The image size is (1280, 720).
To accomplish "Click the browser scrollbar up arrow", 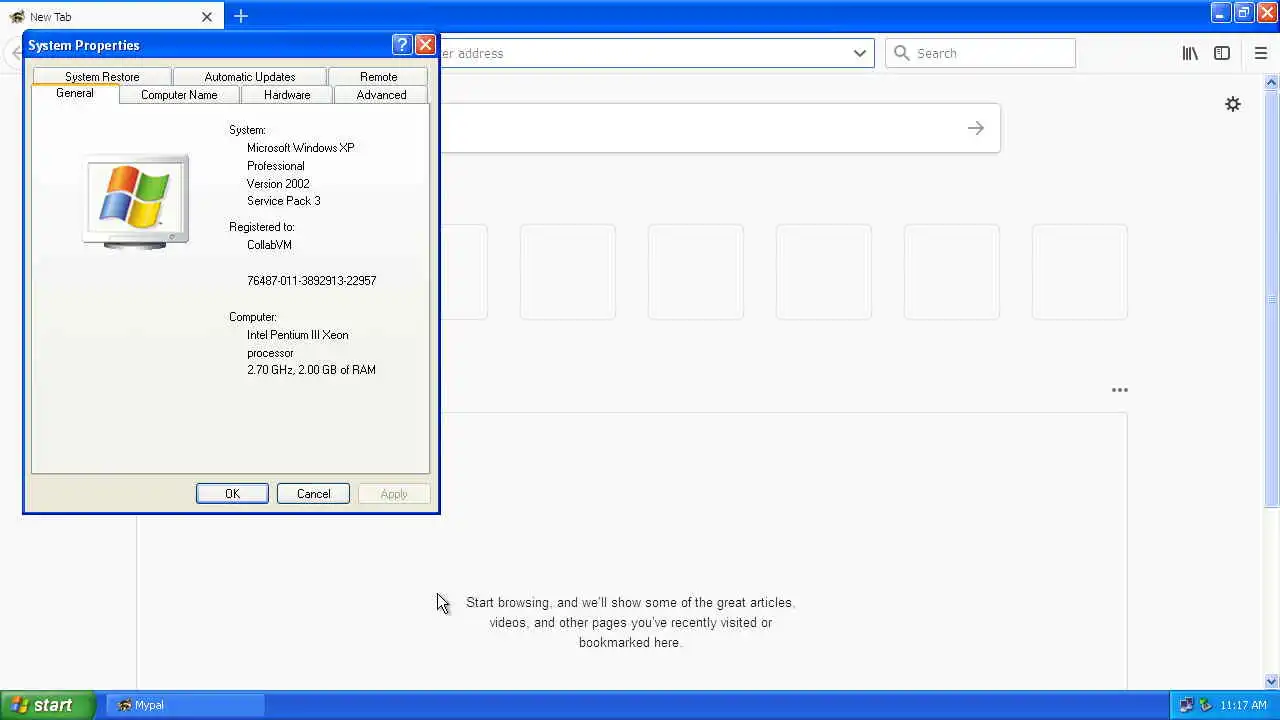I will pos(1271,82).
